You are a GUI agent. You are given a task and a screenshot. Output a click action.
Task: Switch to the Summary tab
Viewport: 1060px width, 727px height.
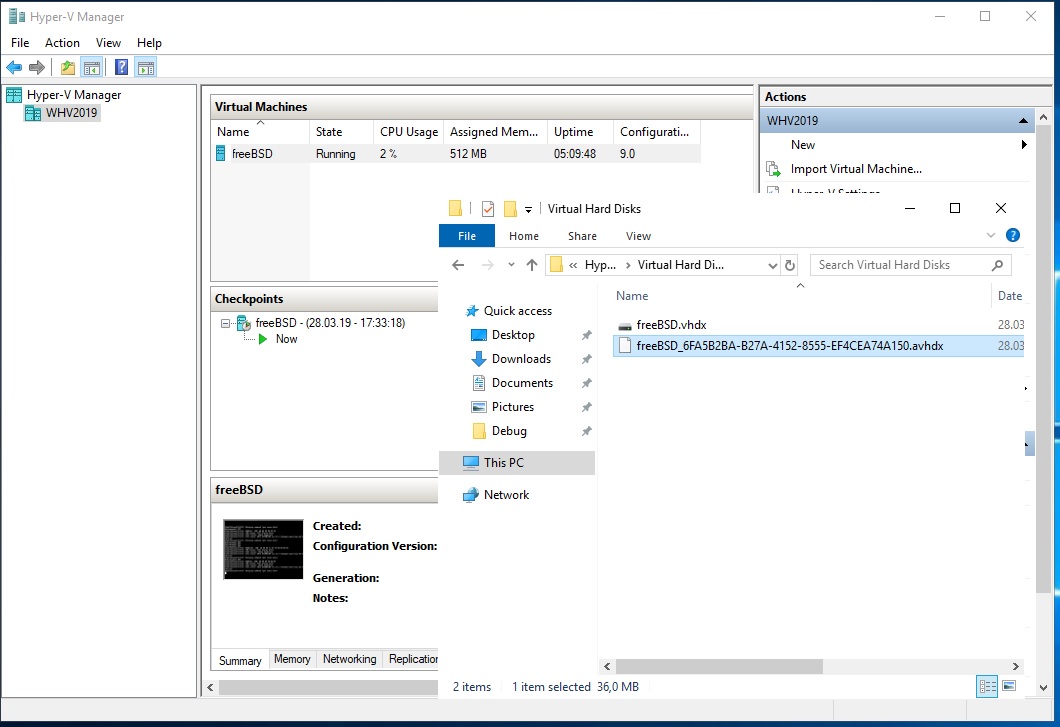240,660
